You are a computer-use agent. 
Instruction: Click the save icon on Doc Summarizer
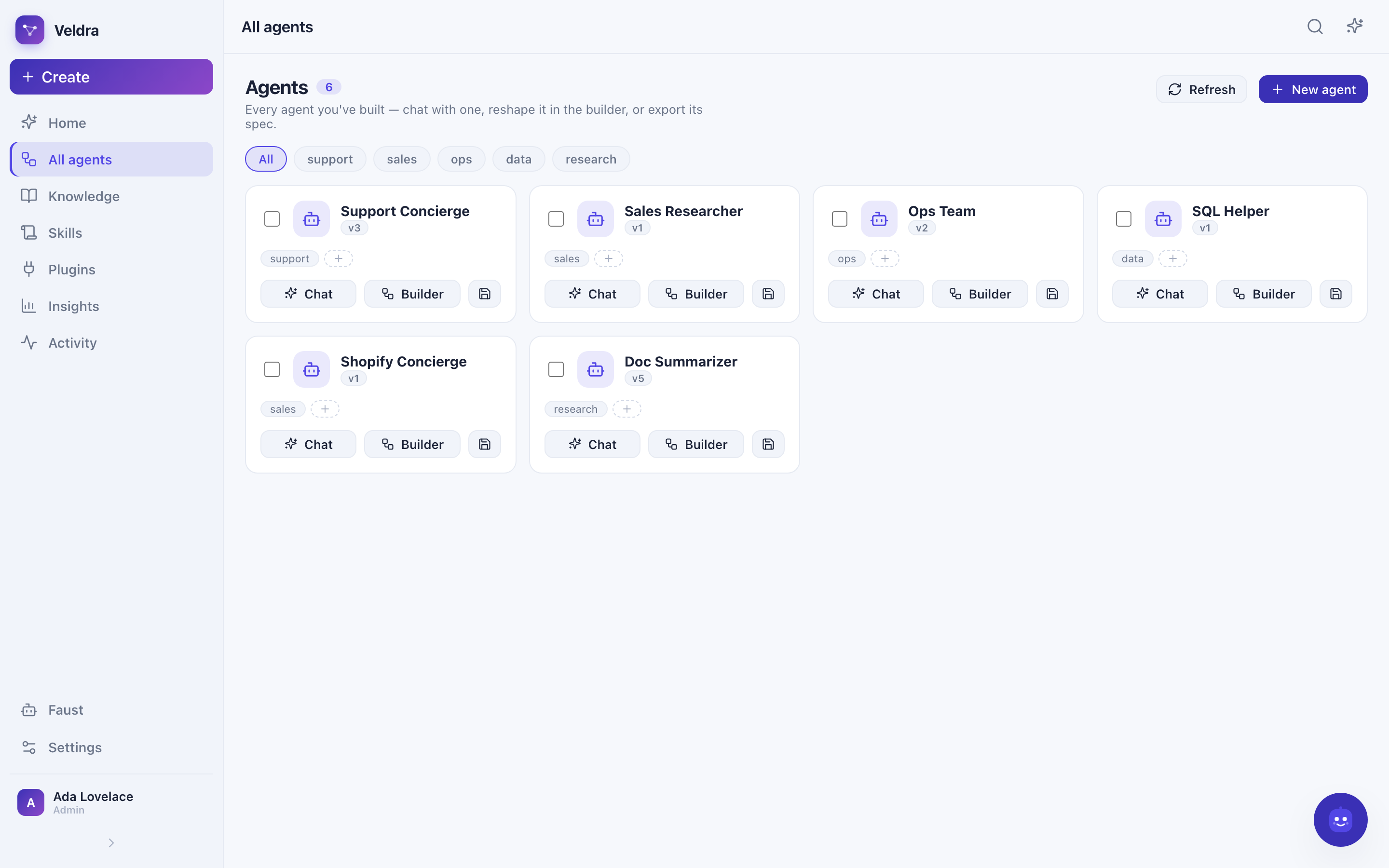coord(768,444)
